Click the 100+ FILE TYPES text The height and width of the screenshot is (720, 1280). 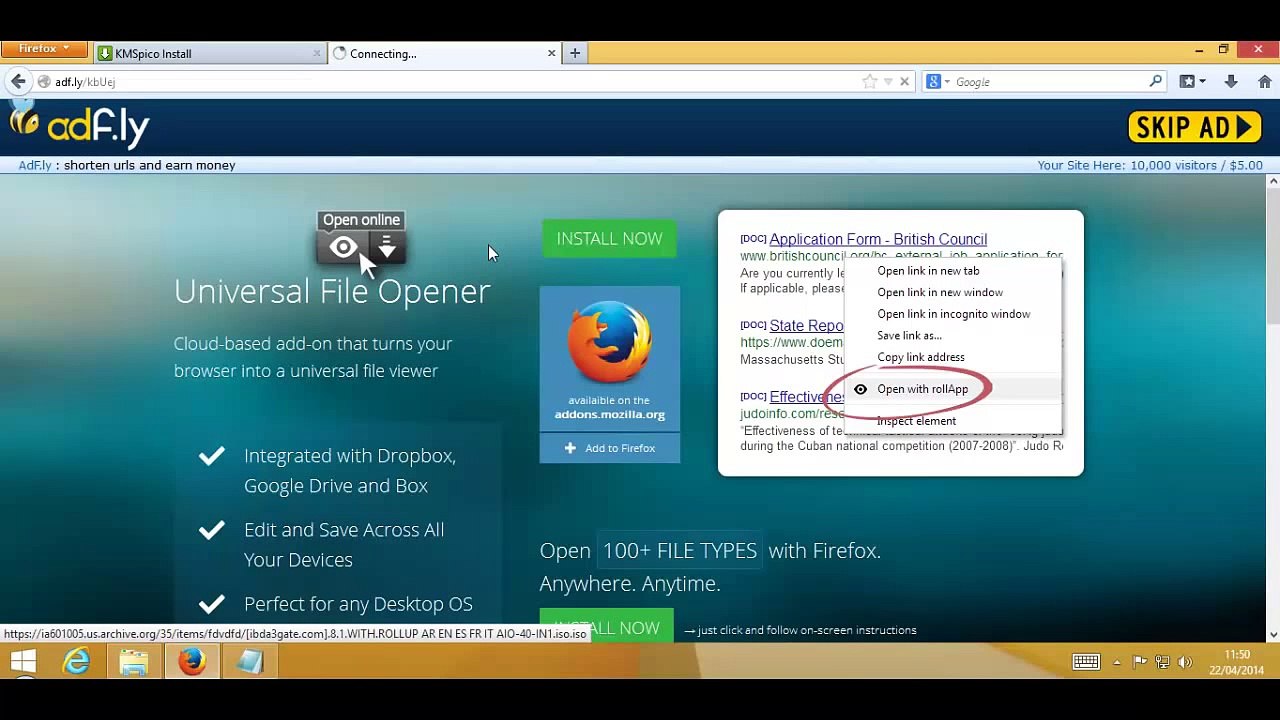coord(679,550)
